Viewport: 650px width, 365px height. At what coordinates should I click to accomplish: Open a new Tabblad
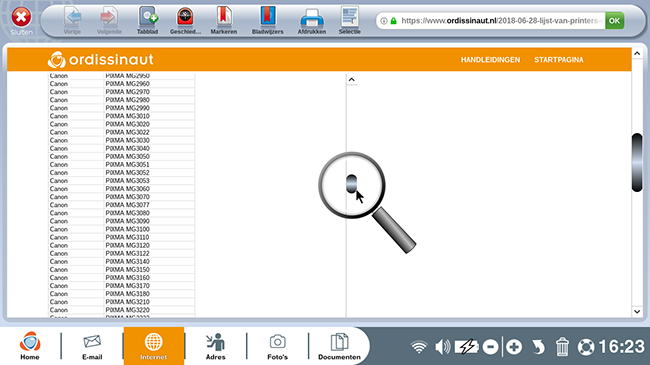tap(148, 20)
